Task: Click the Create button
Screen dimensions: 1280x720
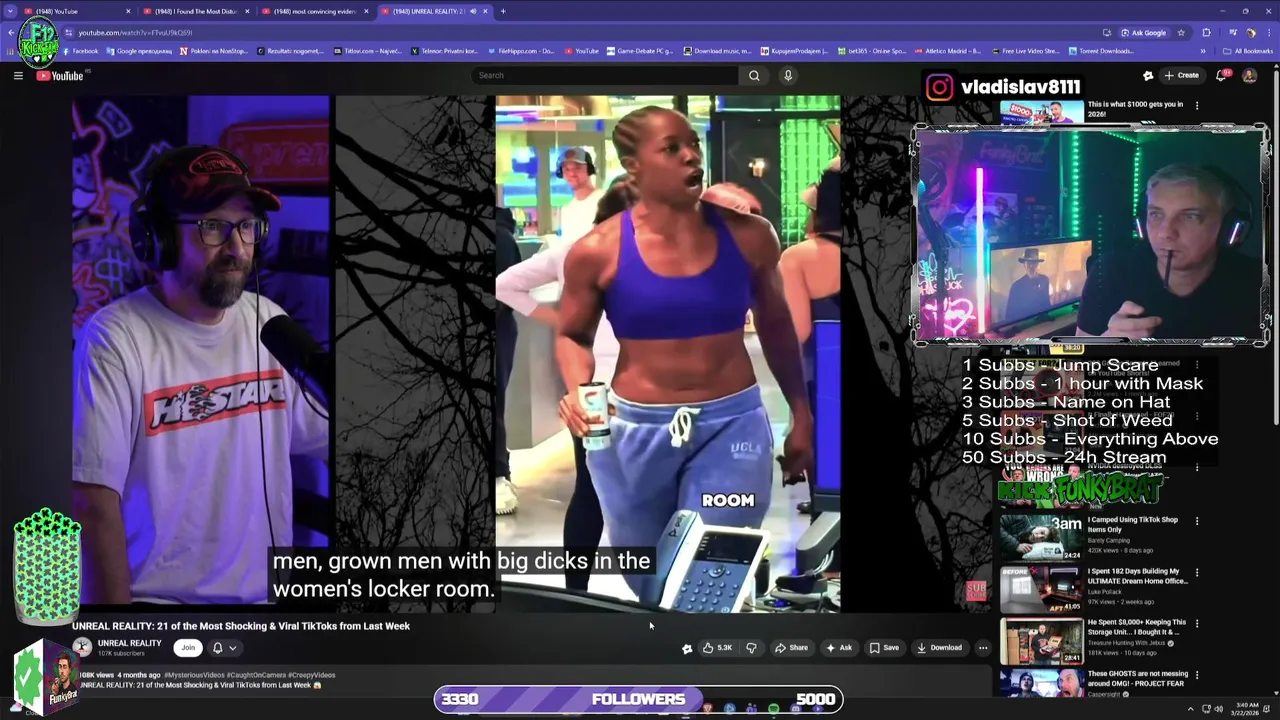Action: coord(1181,75)
